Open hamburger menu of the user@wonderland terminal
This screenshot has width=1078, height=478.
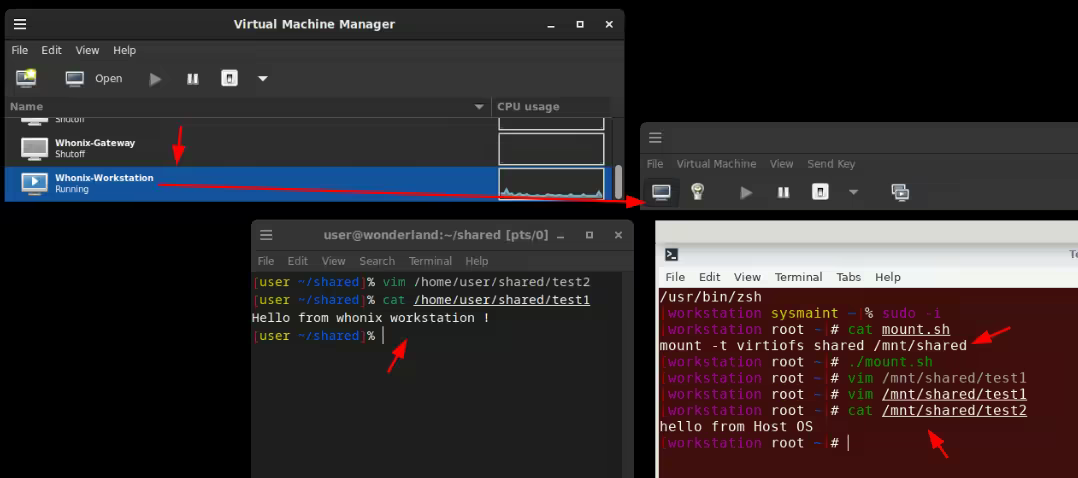(267, 235)
